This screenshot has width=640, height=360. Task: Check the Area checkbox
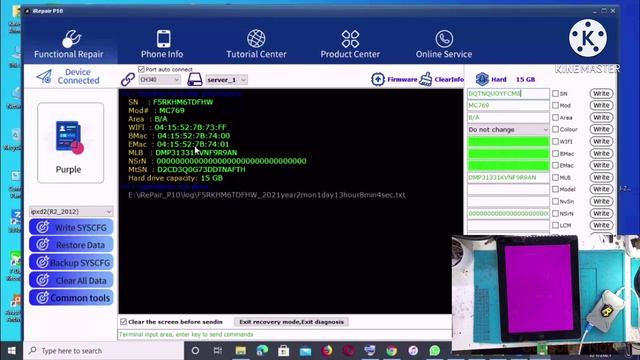(555, 118)
